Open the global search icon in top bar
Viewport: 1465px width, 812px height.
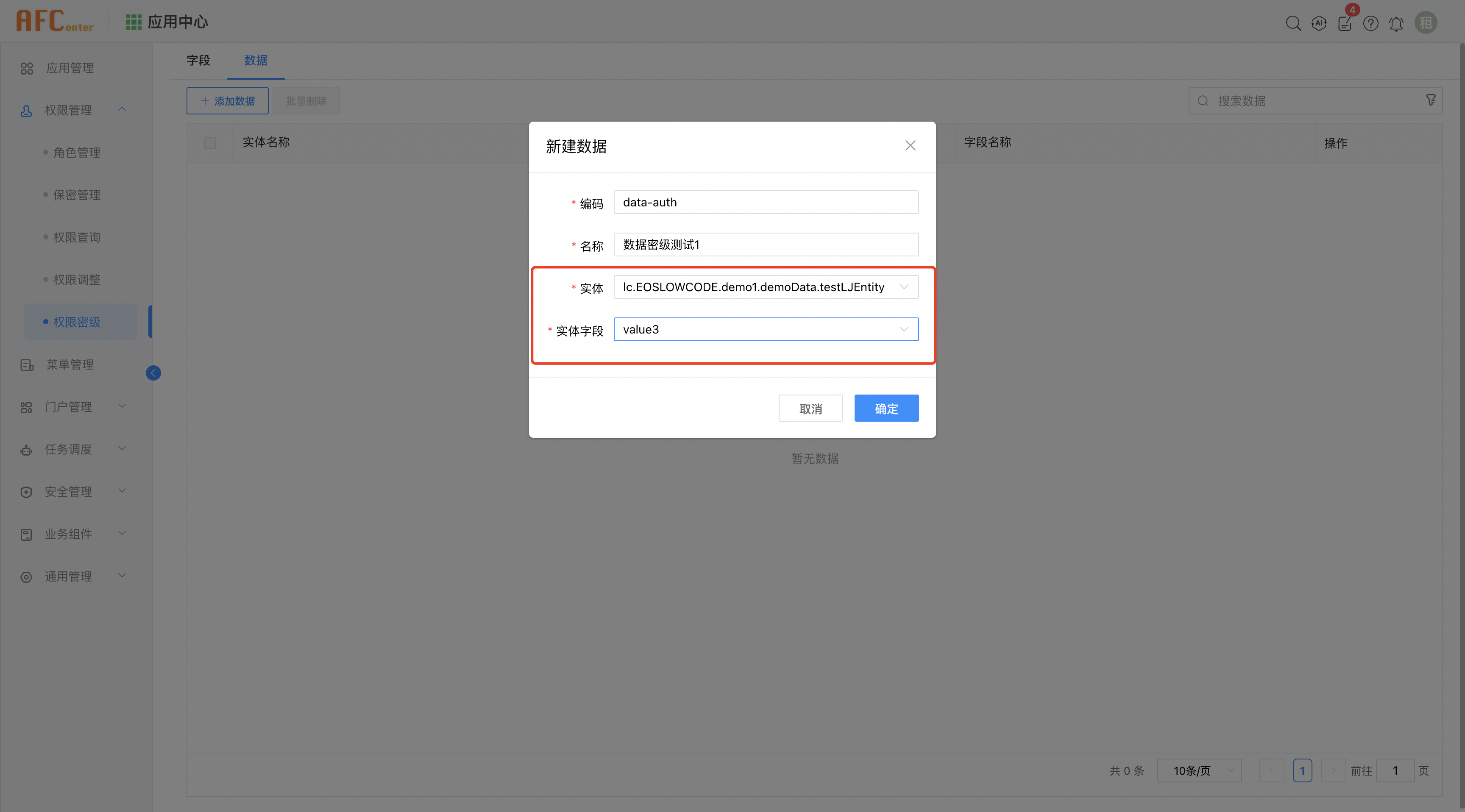coord(1293,23)
